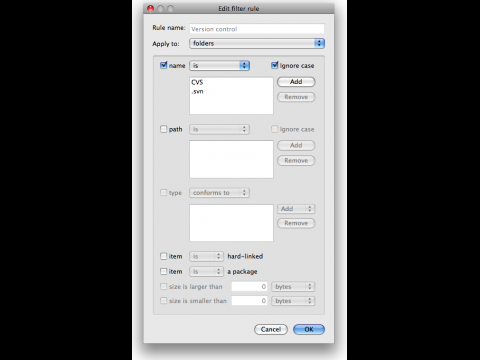The image size is (480, 360).
Task: Toggle Ignore case for path
Action: pos(274,129)
